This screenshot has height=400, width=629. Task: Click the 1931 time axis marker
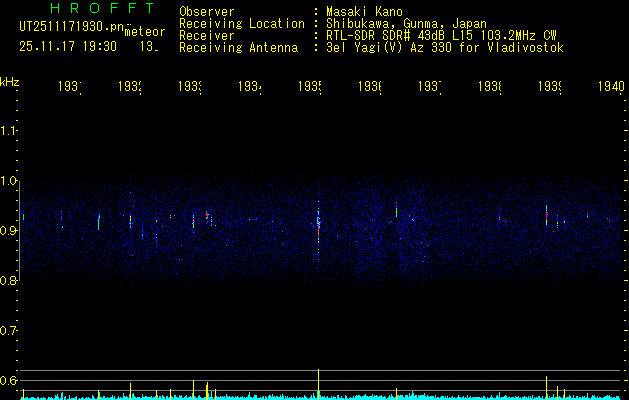[x=70, y=86]
